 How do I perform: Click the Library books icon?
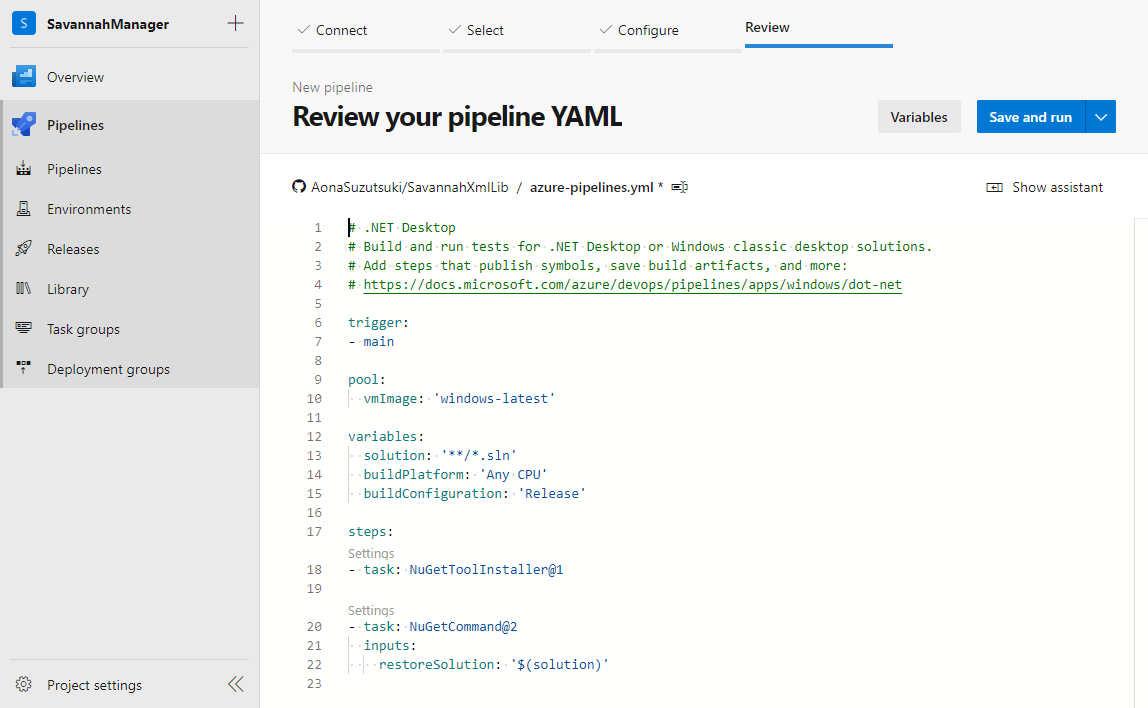tap(23, 288)
